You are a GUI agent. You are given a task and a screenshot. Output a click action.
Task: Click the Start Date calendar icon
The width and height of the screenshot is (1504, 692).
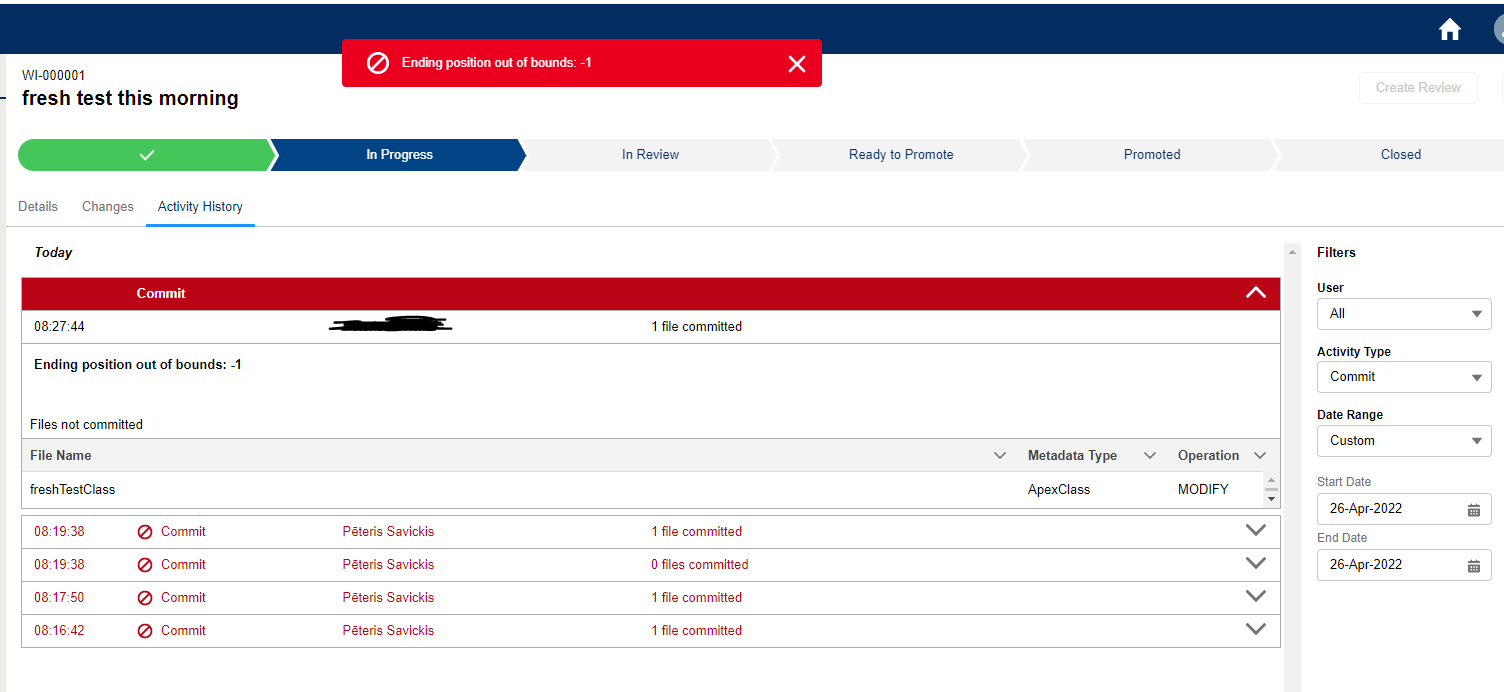(1473, 509)
